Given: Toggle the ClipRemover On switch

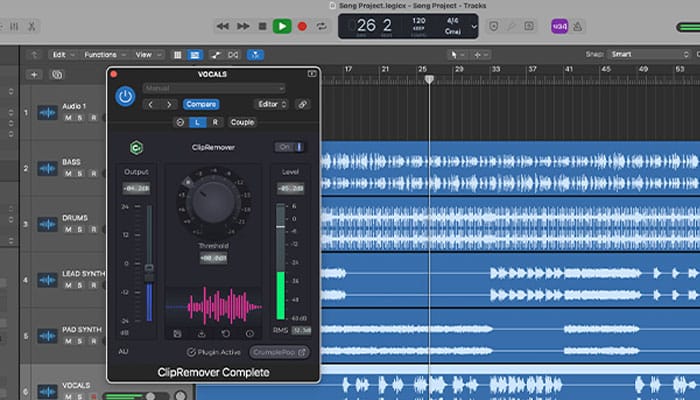Looking at the screenshot, I should (290, 147).
